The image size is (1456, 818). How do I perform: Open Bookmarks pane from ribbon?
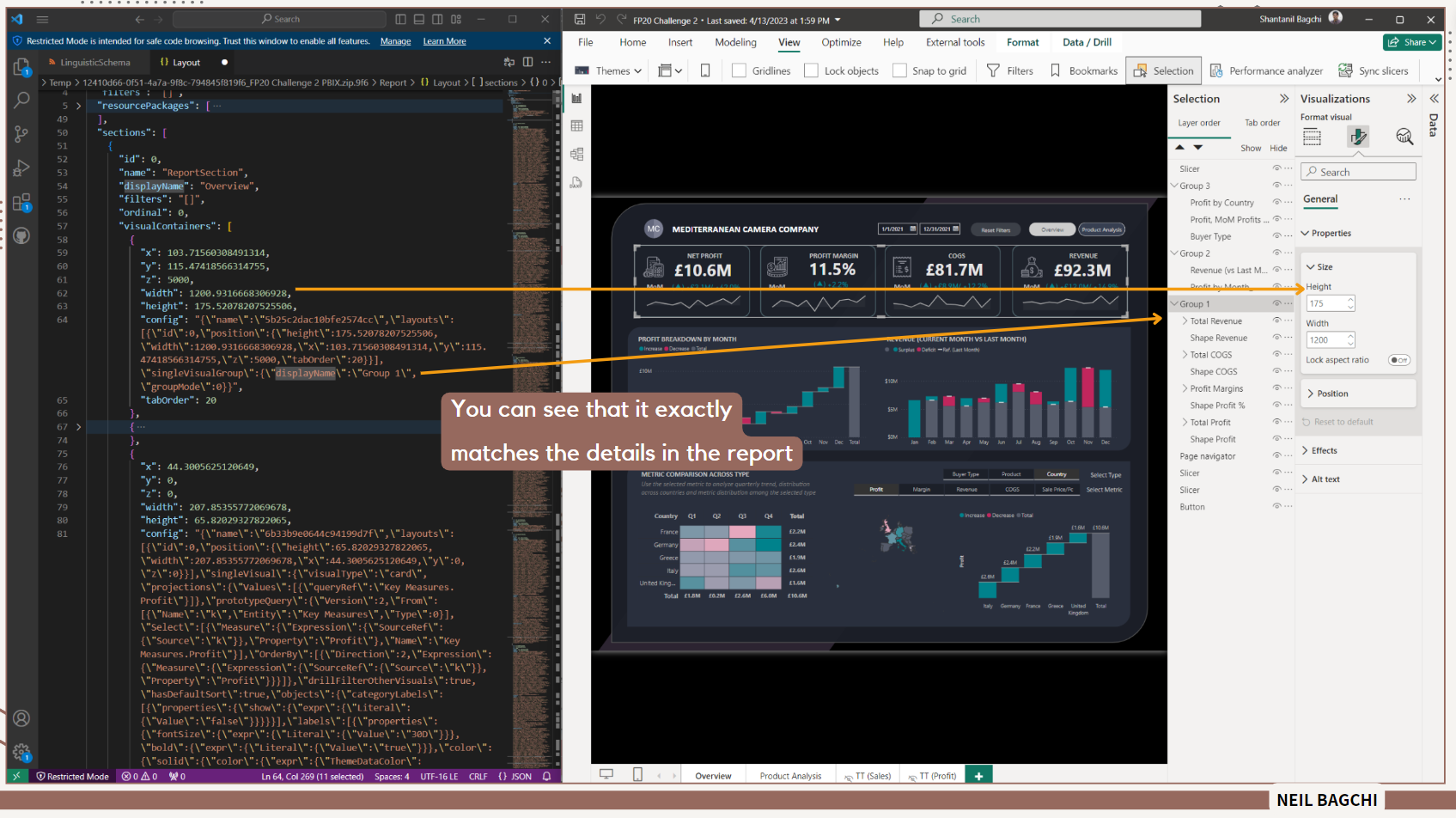point(1084,70)
